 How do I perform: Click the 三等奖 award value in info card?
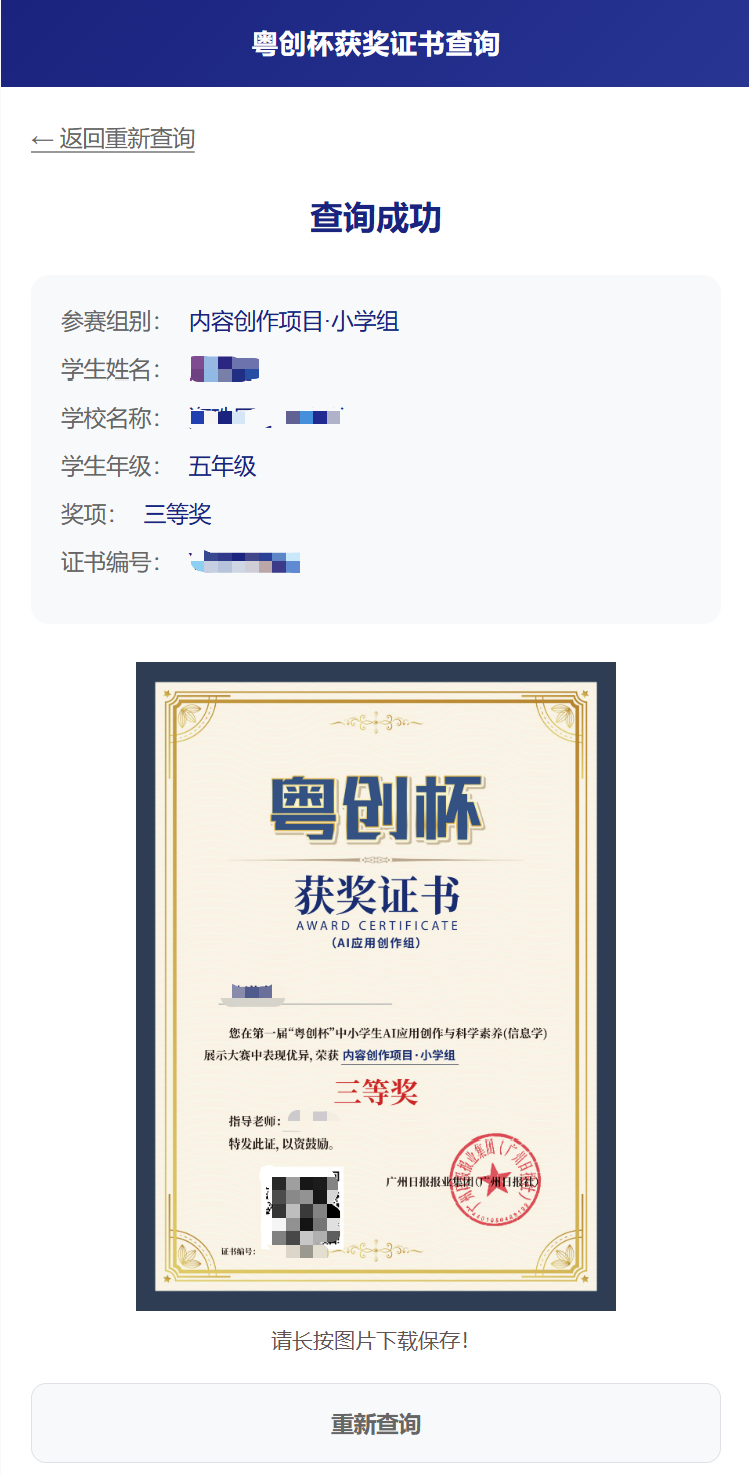(178, 514)
